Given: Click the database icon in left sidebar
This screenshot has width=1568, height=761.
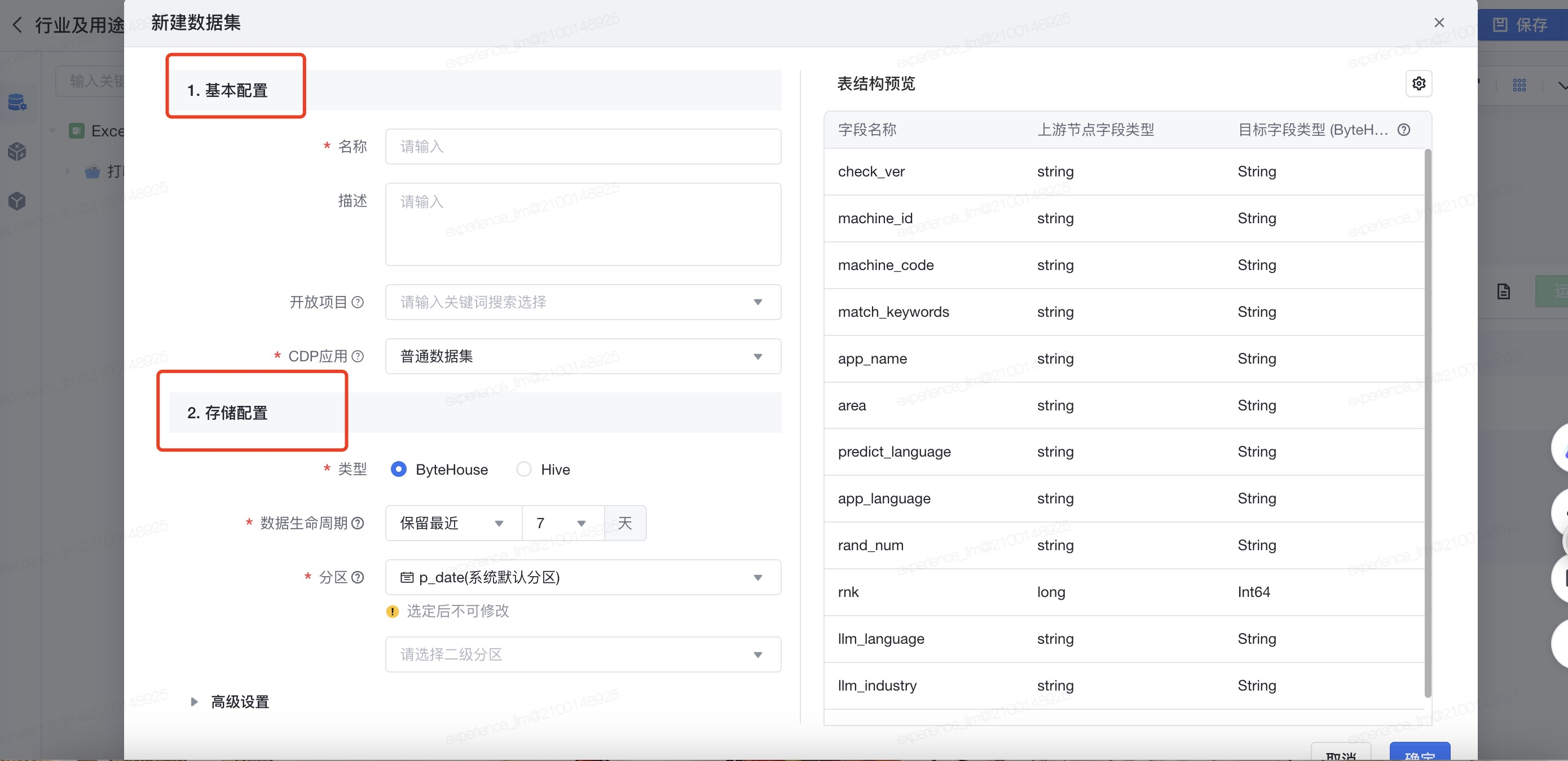Looking at the screenshot, I should pos(17,102).
